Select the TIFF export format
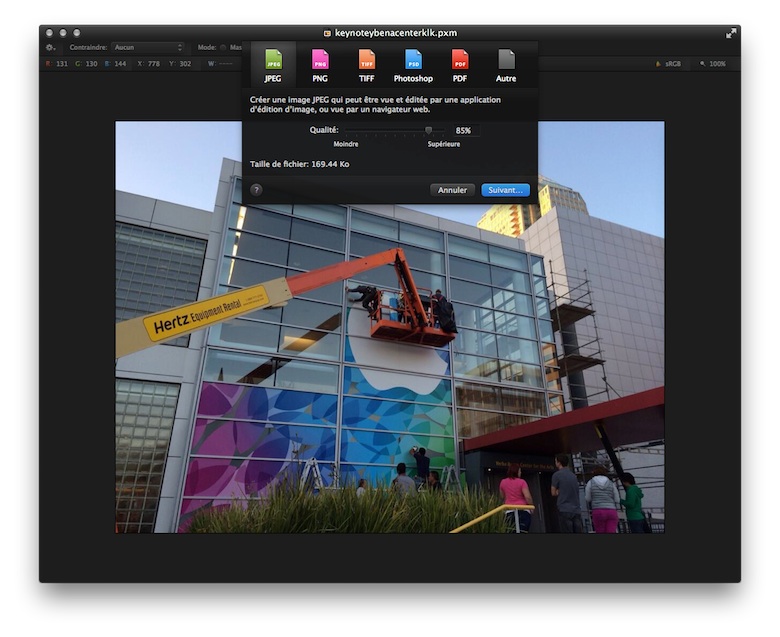 click(367, 65)
